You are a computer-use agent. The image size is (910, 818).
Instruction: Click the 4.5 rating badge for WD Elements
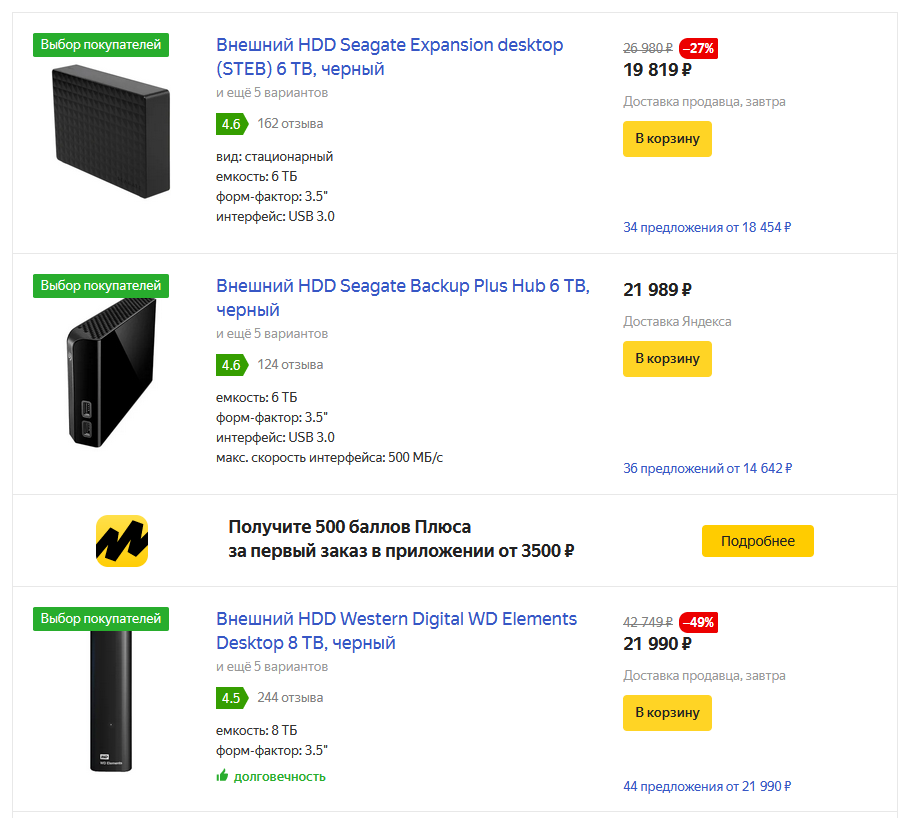[x=230, y=698]
